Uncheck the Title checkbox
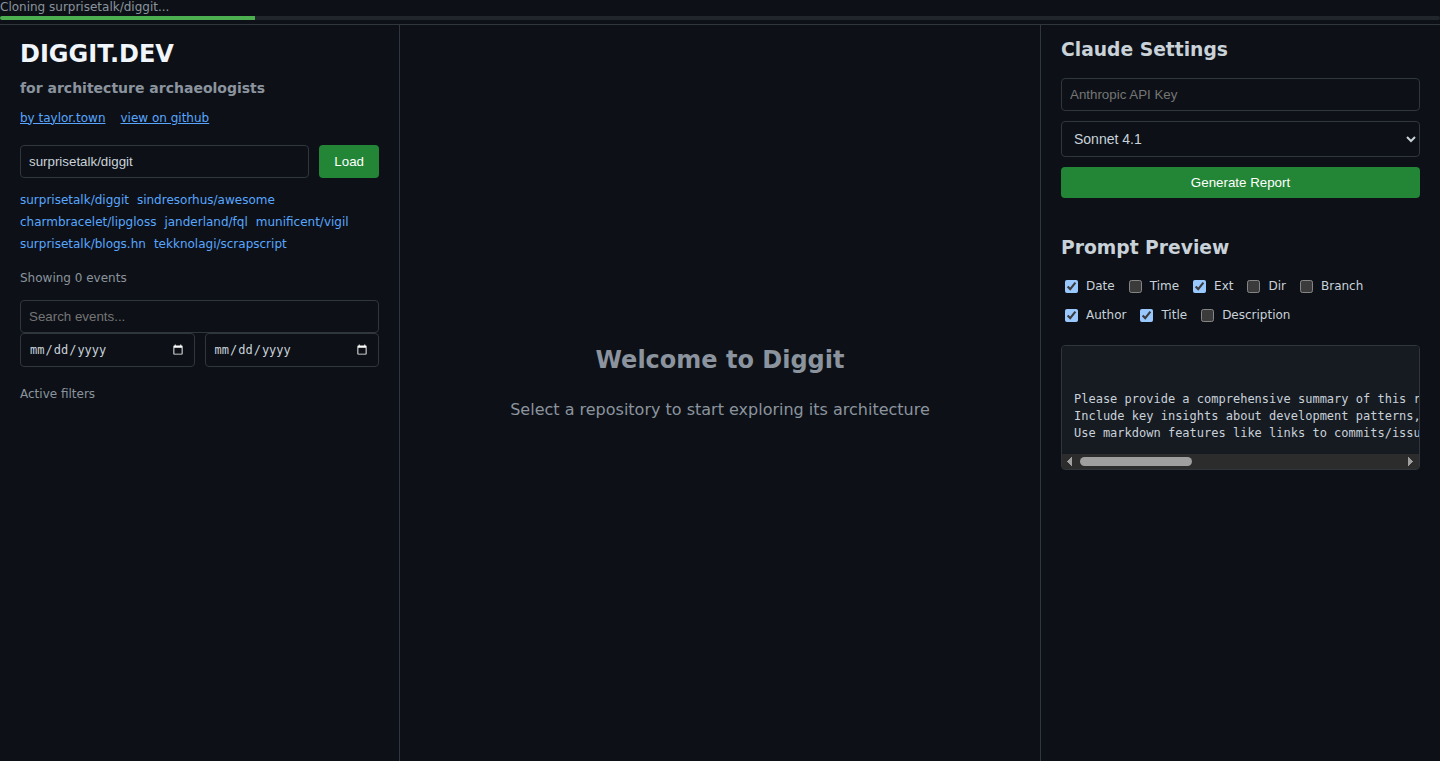The image size is (1440, 761). (1147, 315)
